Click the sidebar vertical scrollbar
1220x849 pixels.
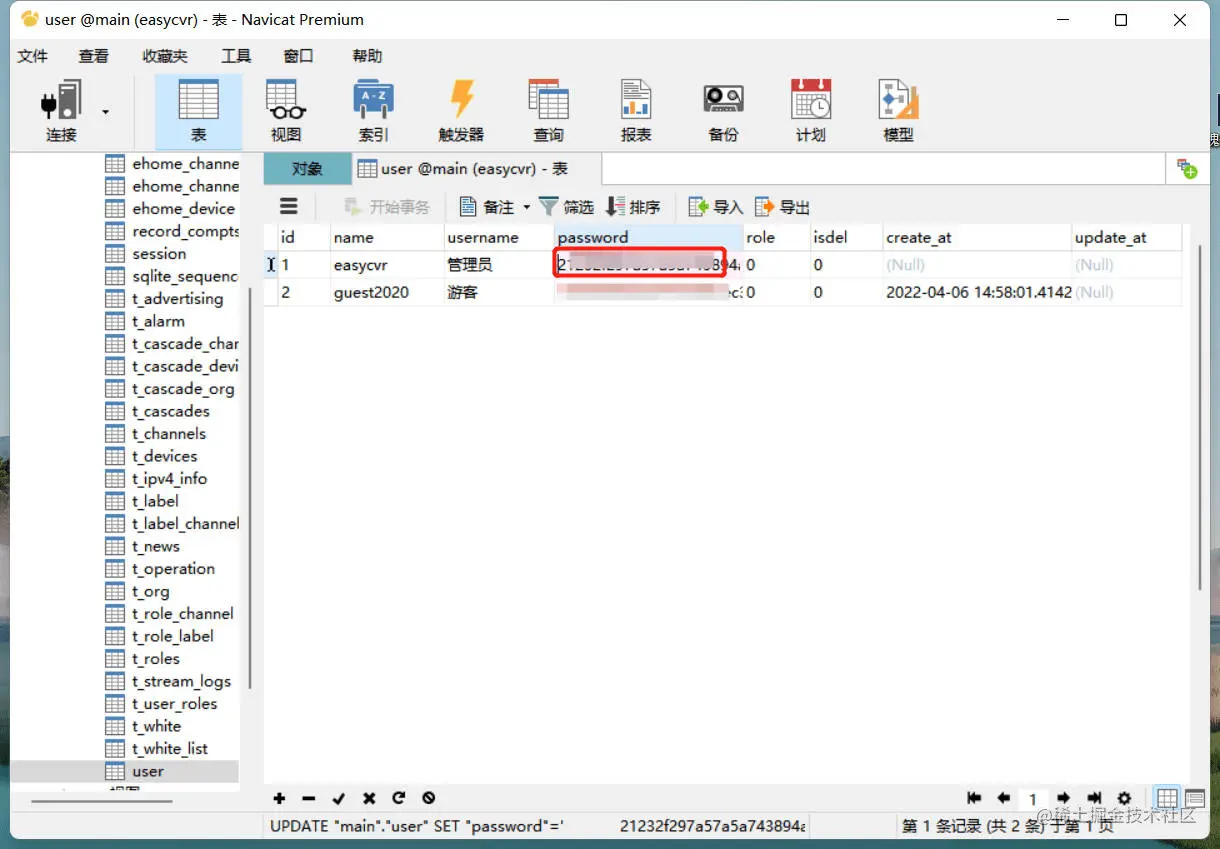pos(249,488)
